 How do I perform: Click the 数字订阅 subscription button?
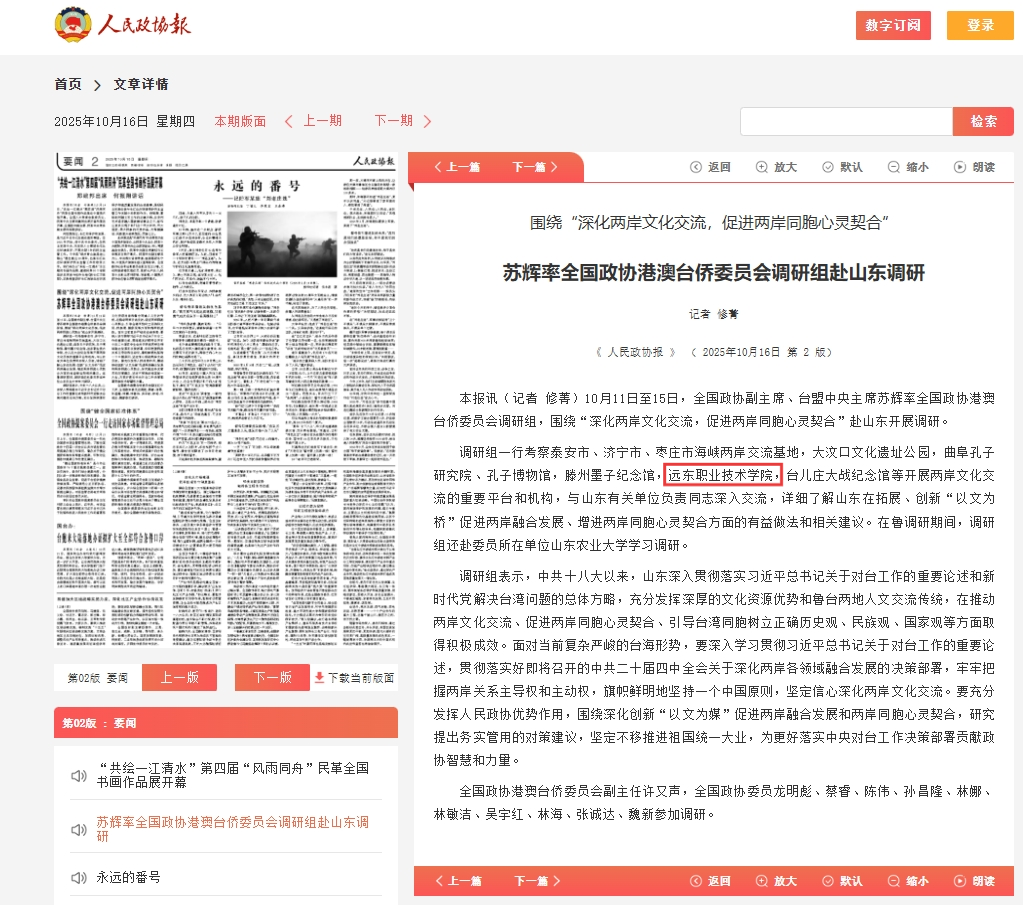(891, 26)
